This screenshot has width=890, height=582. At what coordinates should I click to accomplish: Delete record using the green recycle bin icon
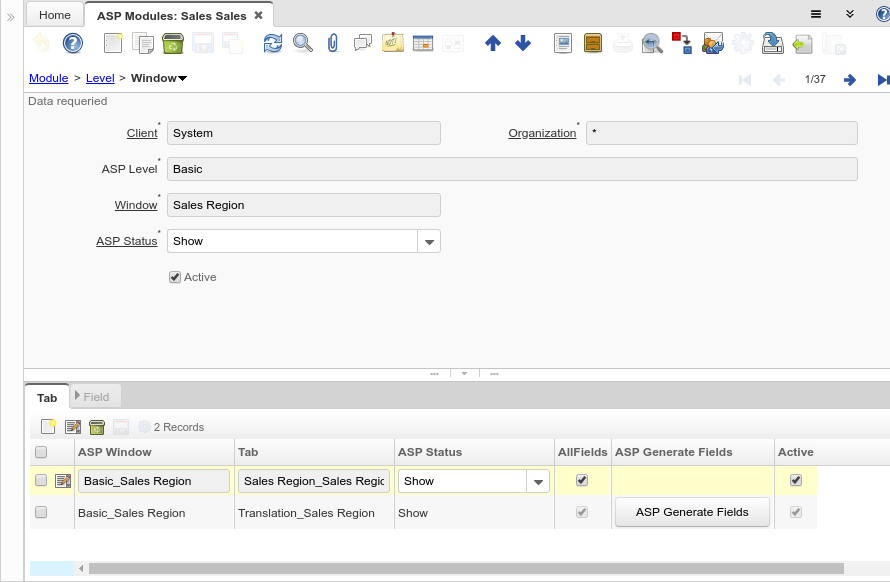point(172,43)
